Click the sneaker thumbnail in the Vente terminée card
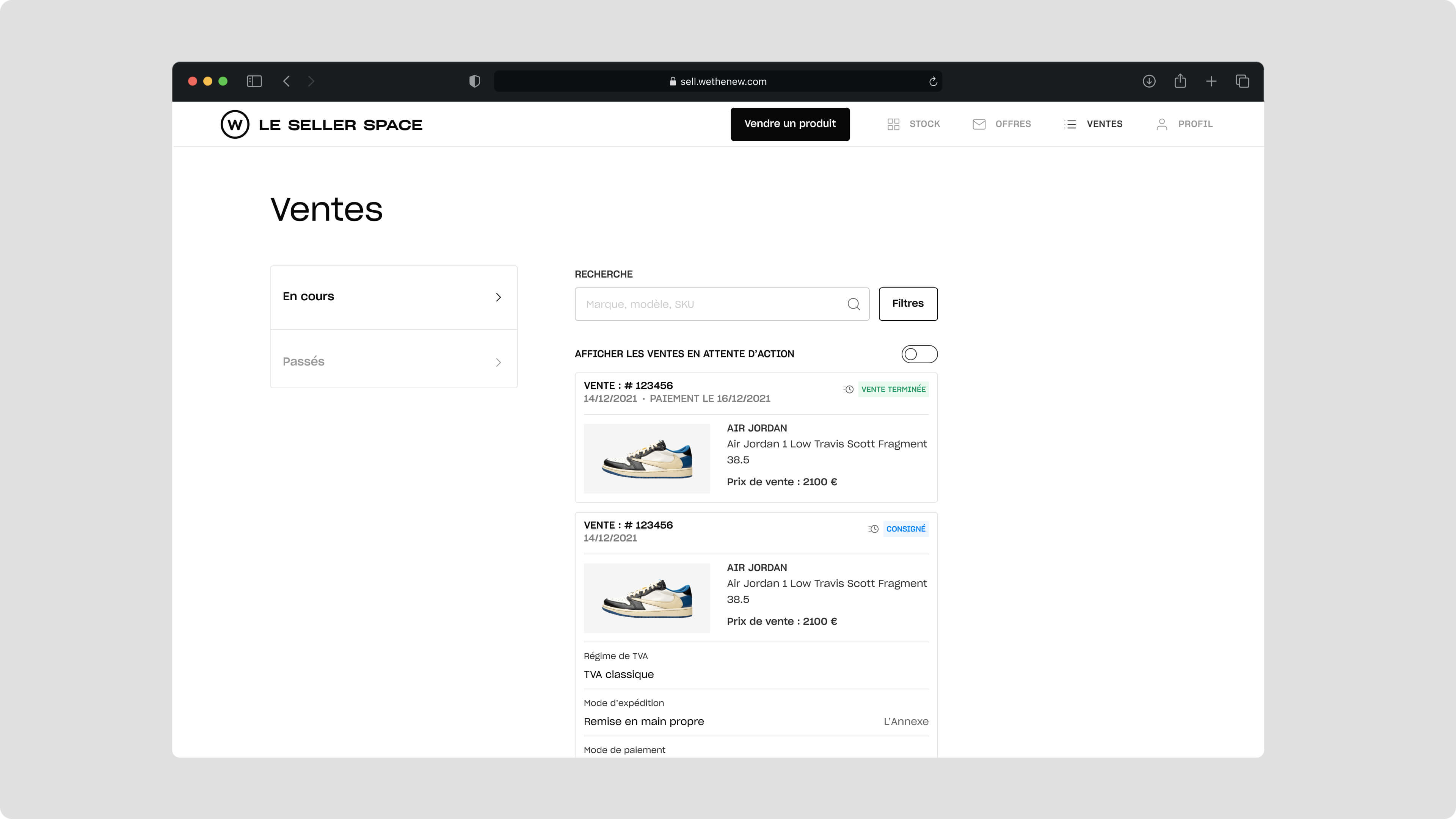This screenshot has width=1456, height=819. tap(646, 458)
